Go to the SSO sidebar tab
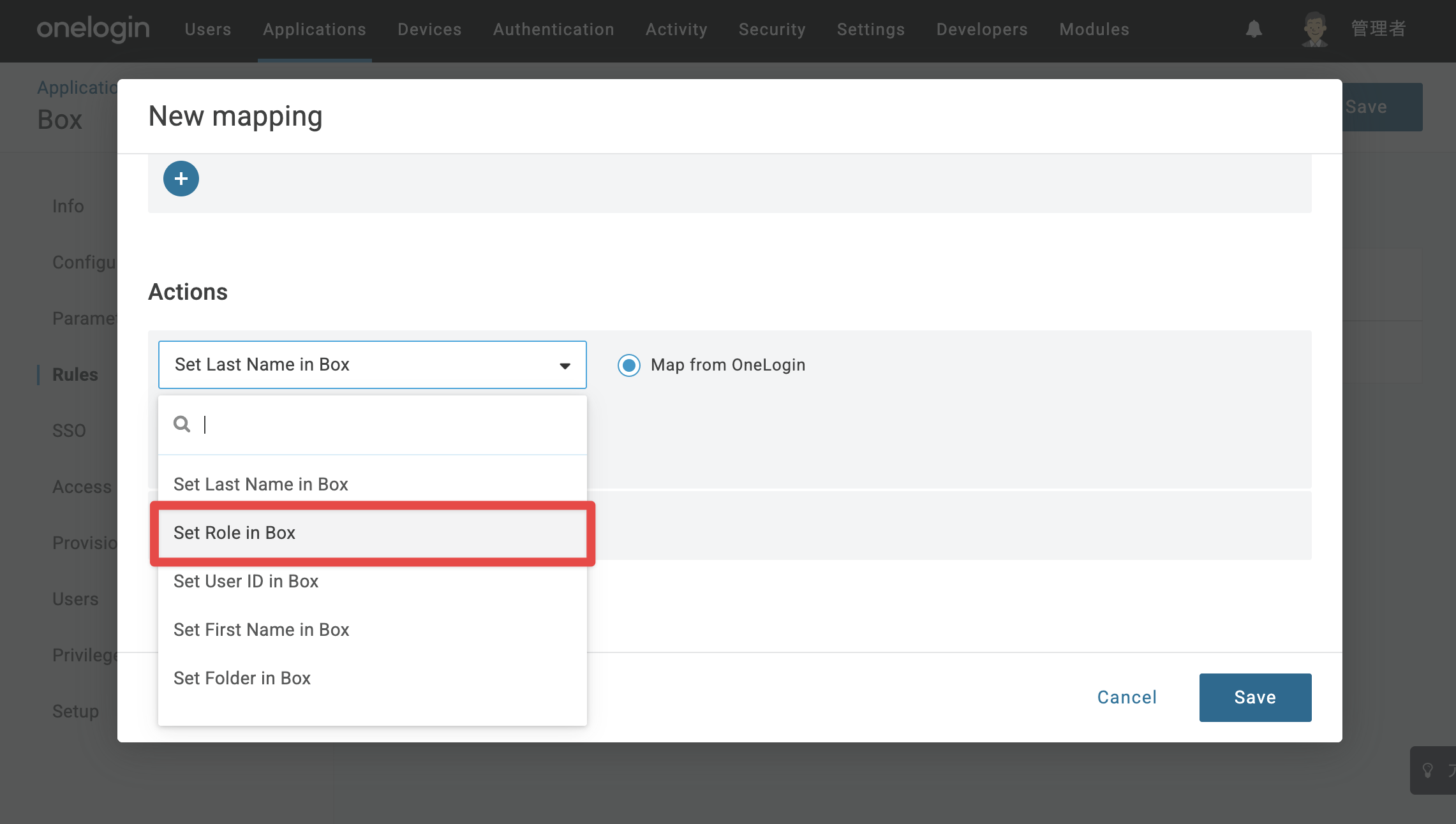The width and height of the screenshot is (1456, 824). click(x=69, y=430)
